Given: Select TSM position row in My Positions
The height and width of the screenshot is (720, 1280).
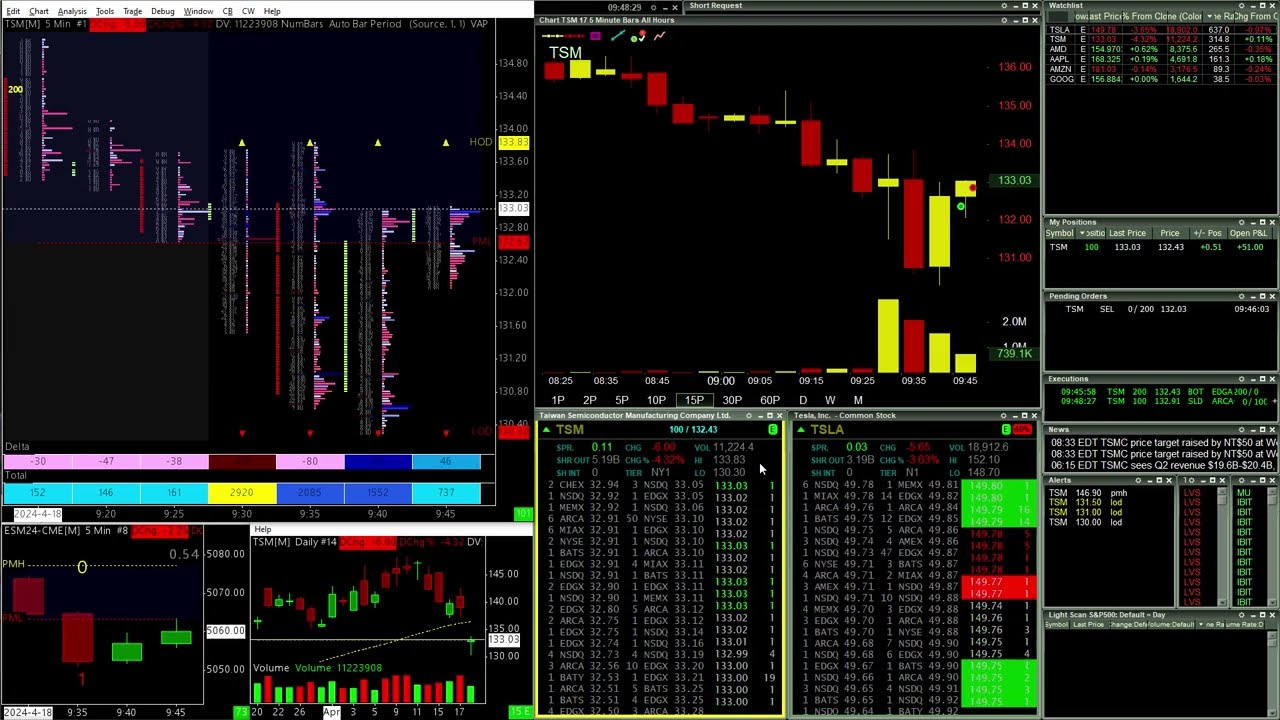Looking at the screenshot, I should 1160,247.
